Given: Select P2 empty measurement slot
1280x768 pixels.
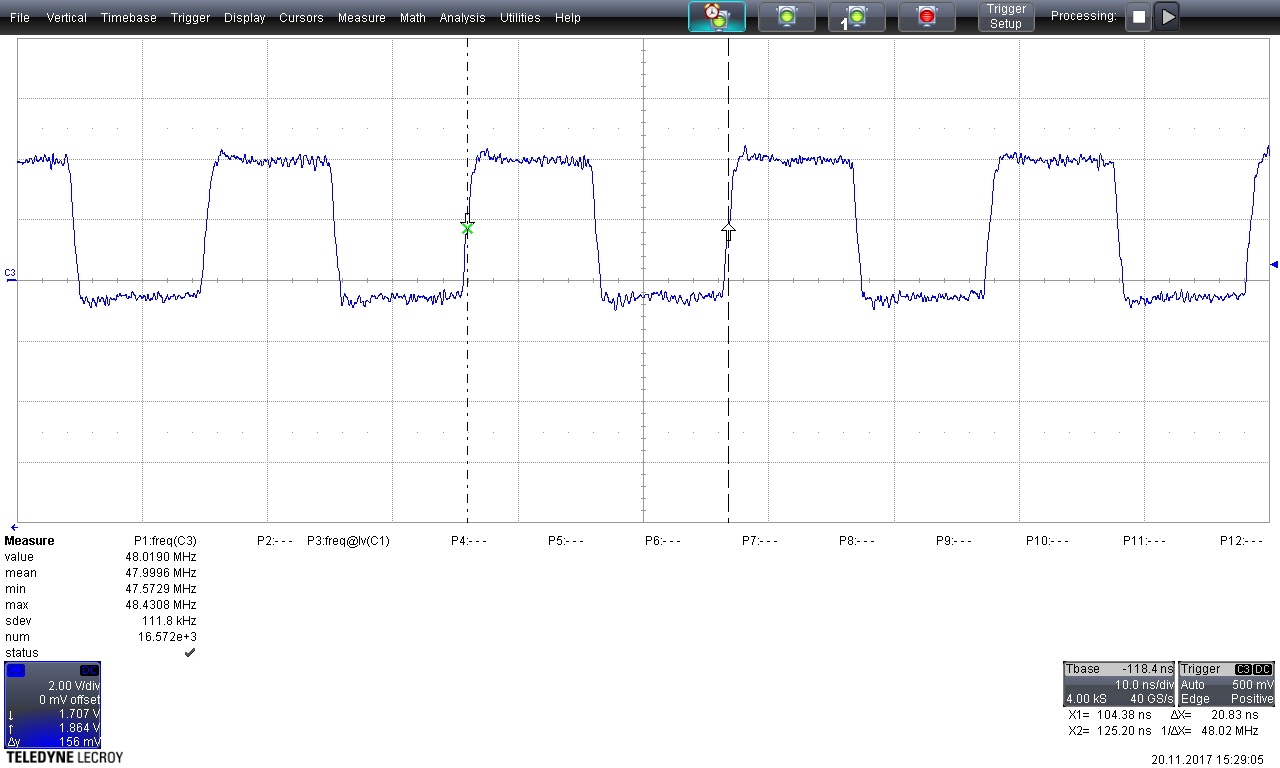Looking at the screenshot, I should pyautogui.click(x=275, y=541).
